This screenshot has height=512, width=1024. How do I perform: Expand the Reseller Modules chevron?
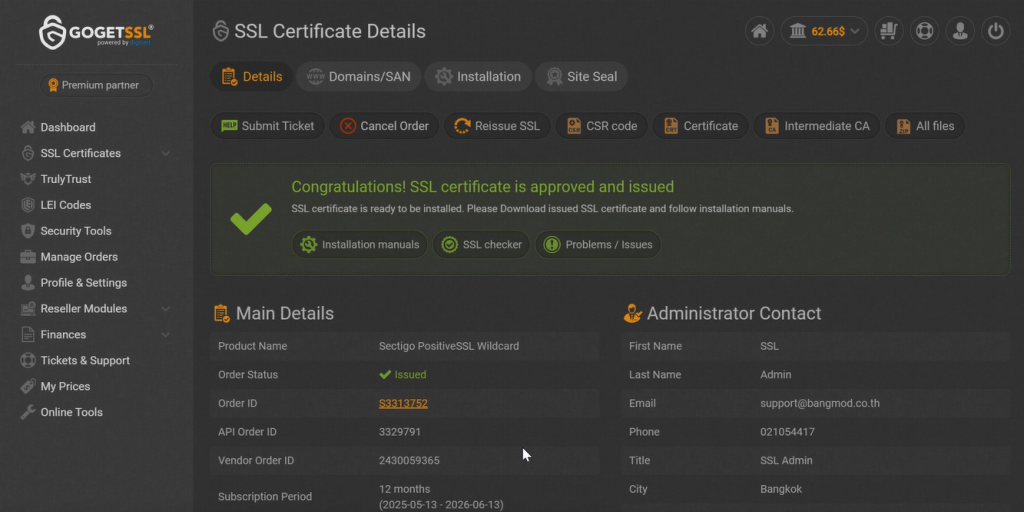coord(166,309)
